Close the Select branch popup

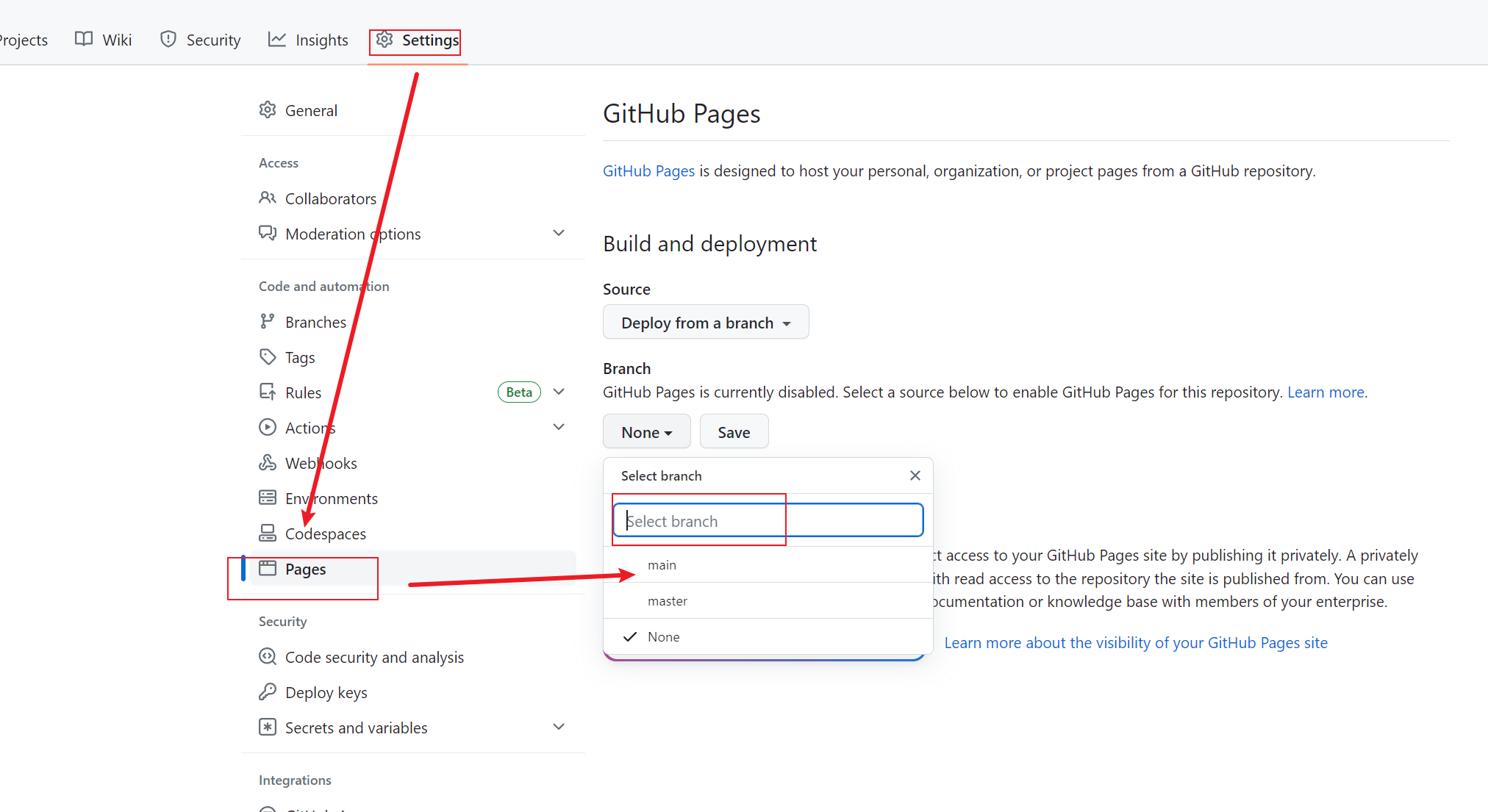pos(915,475)
